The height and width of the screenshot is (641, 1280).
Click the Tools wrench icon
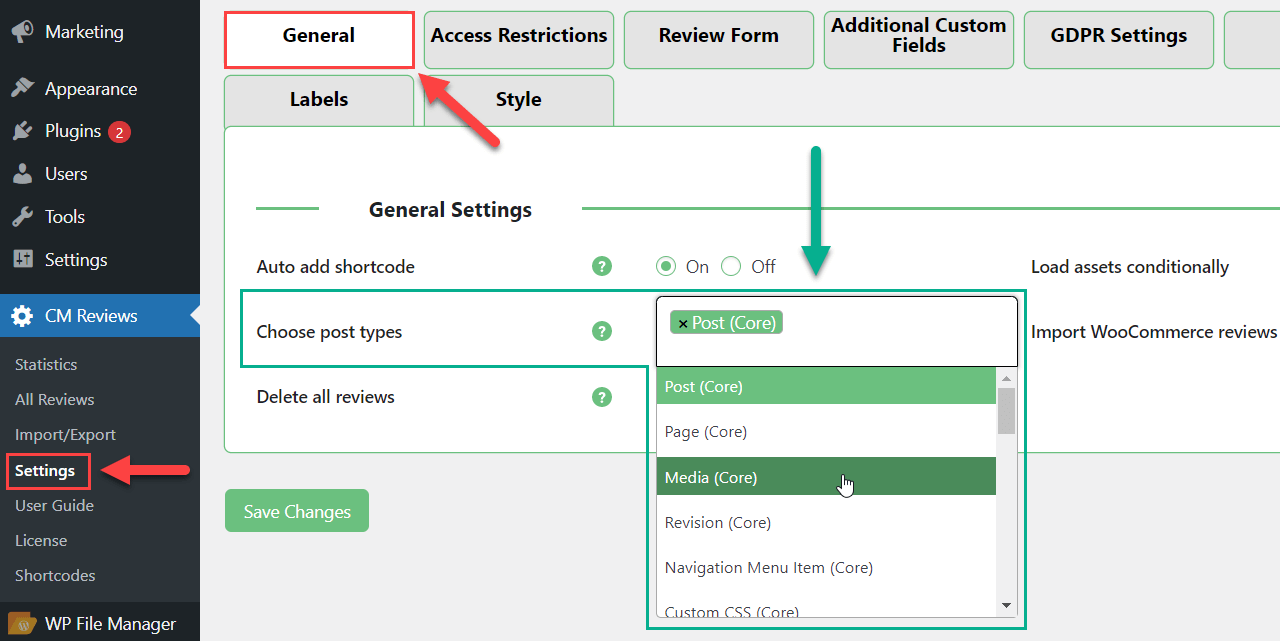coord(22,217)
